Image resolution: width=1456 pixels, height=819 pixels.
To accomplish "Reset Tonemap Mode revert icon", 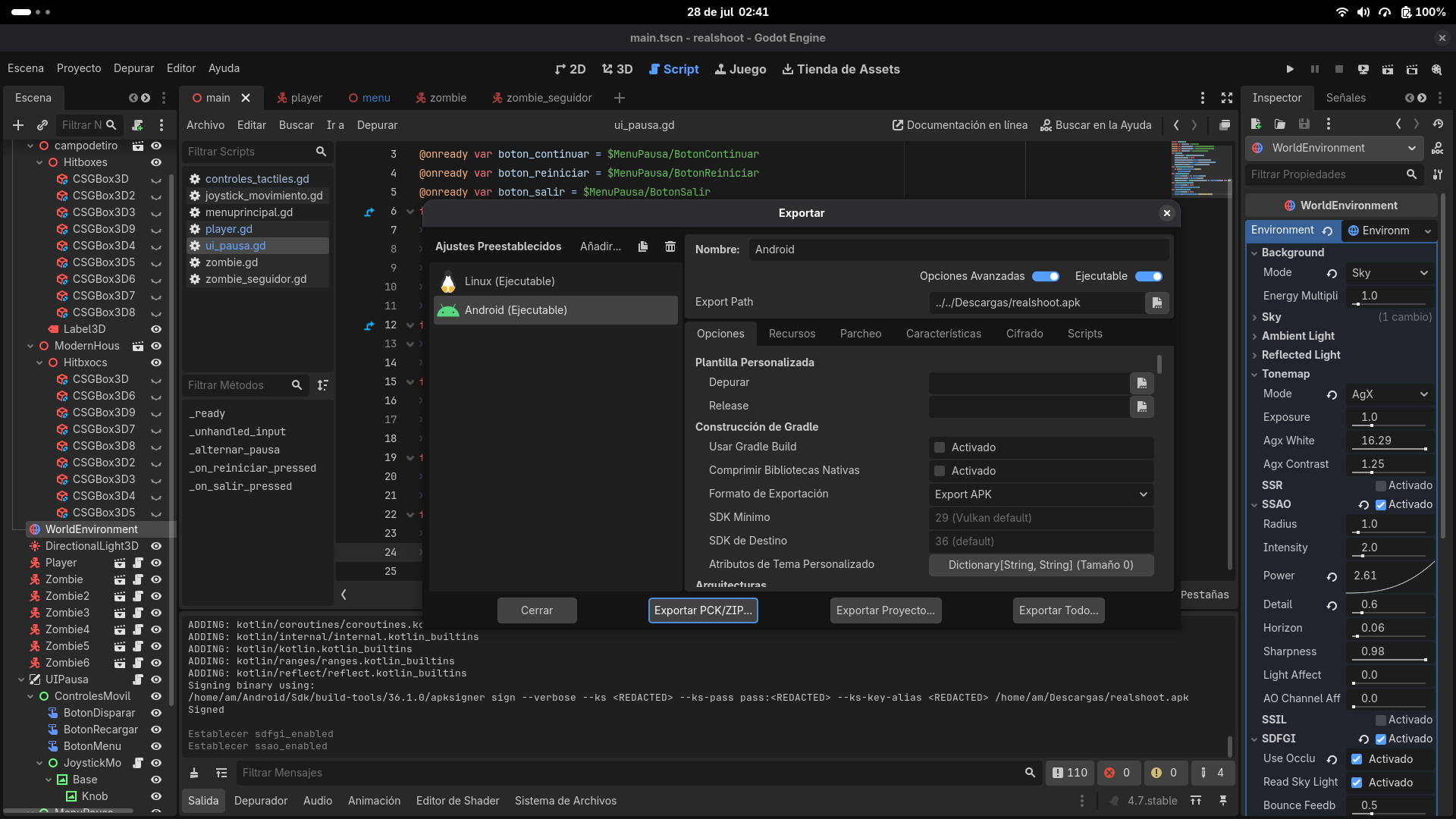I will pyautogui.click(x=1332, y=394).
